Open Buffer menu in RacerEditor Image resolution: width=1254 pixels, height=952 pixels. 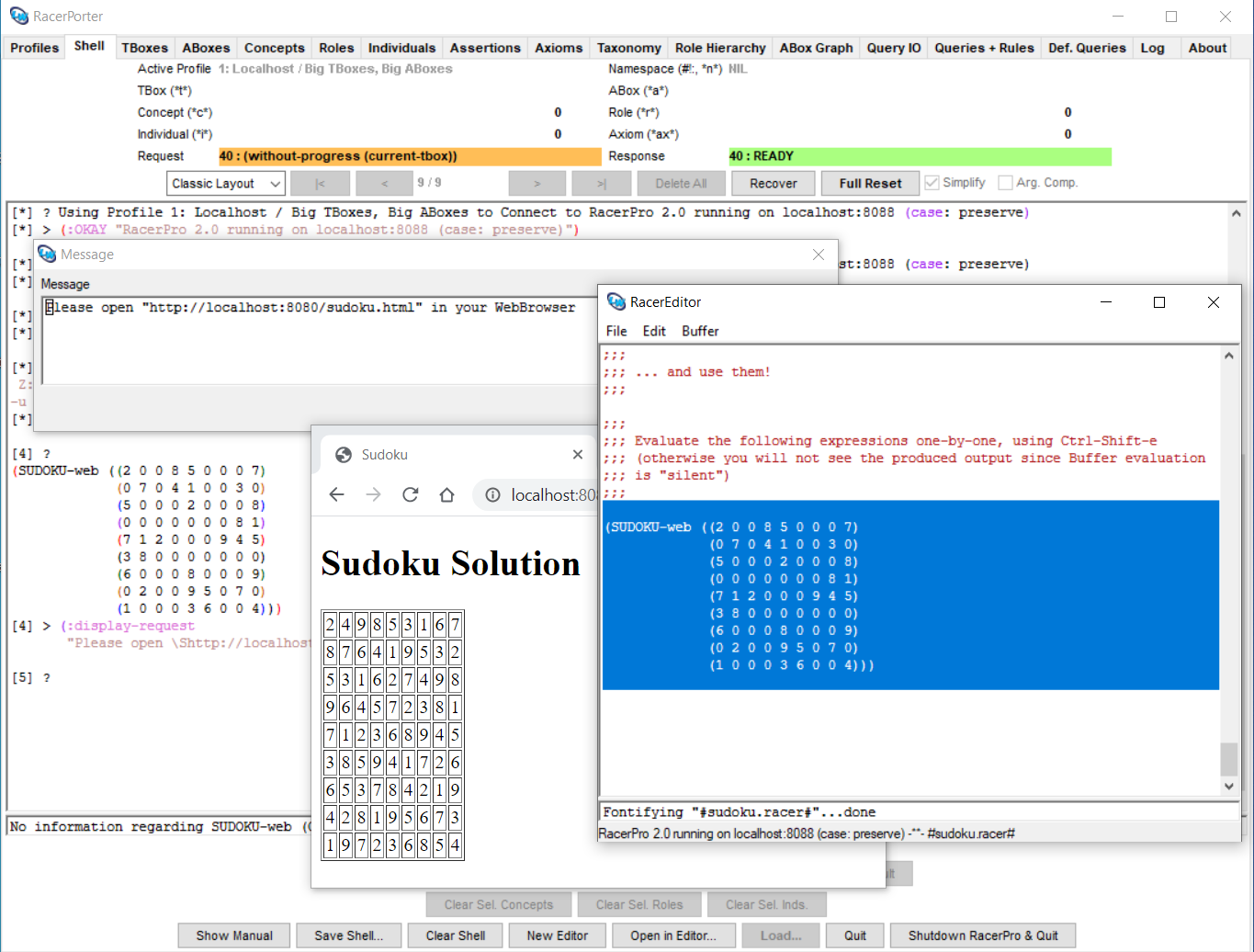[700, 331]
